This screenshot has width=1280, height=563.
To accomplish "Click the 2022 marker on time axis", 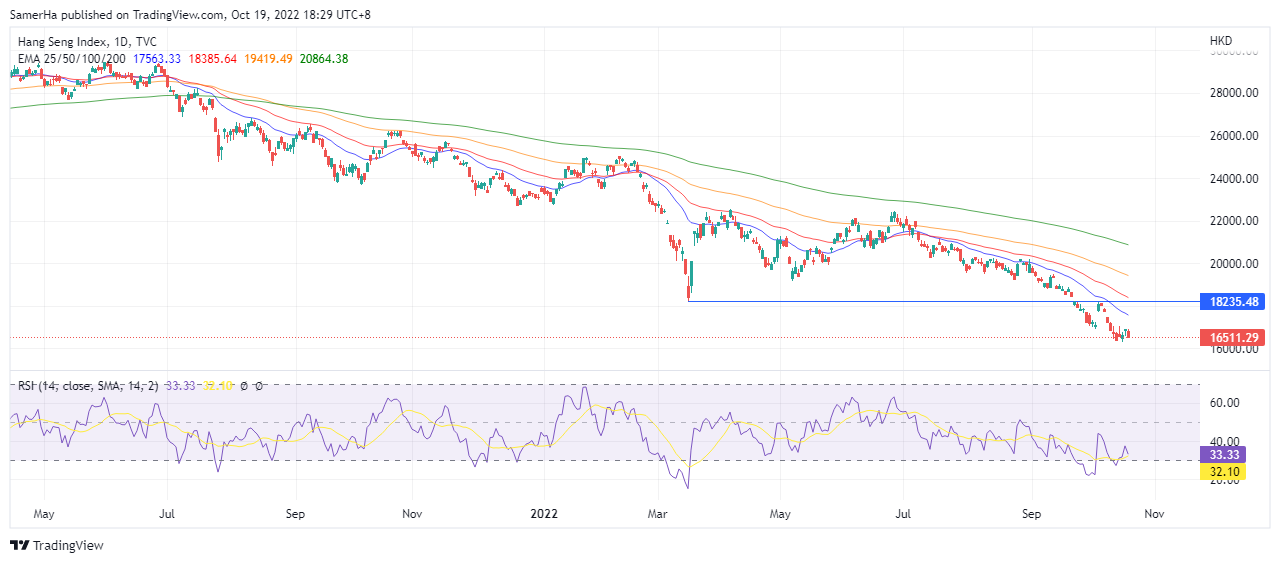I will tap(544, 514).
